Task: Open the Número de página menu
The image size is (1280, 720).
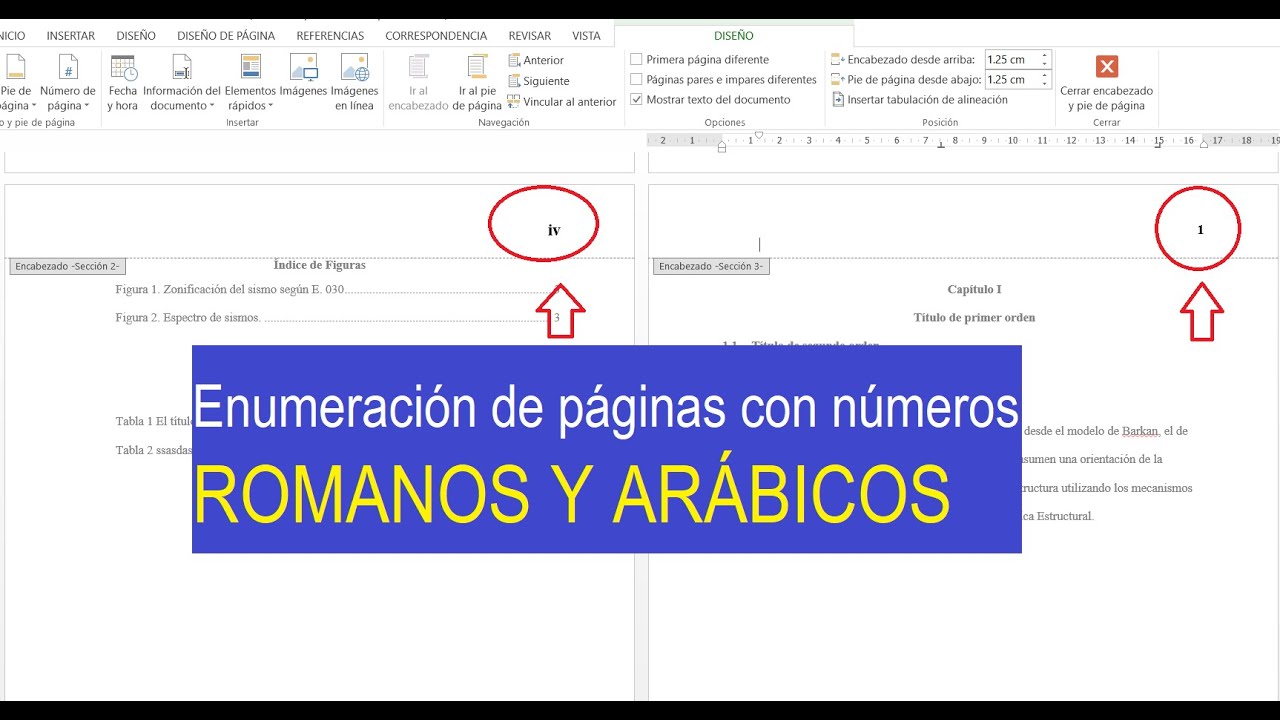Action: (67, 83)
